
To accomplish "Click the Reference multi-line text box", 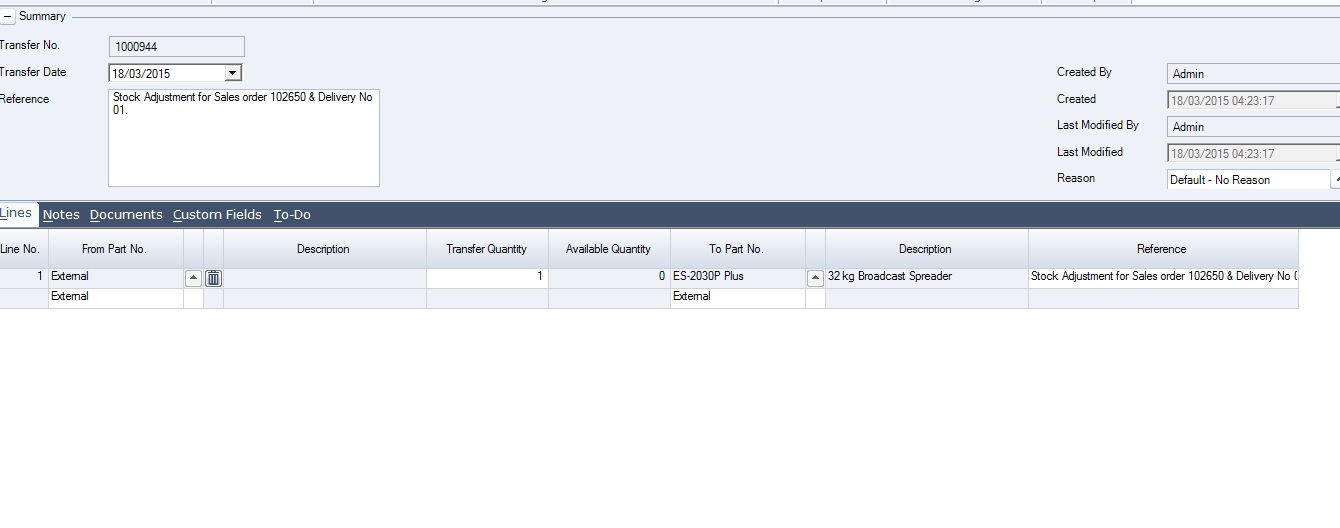I will 243,138.
